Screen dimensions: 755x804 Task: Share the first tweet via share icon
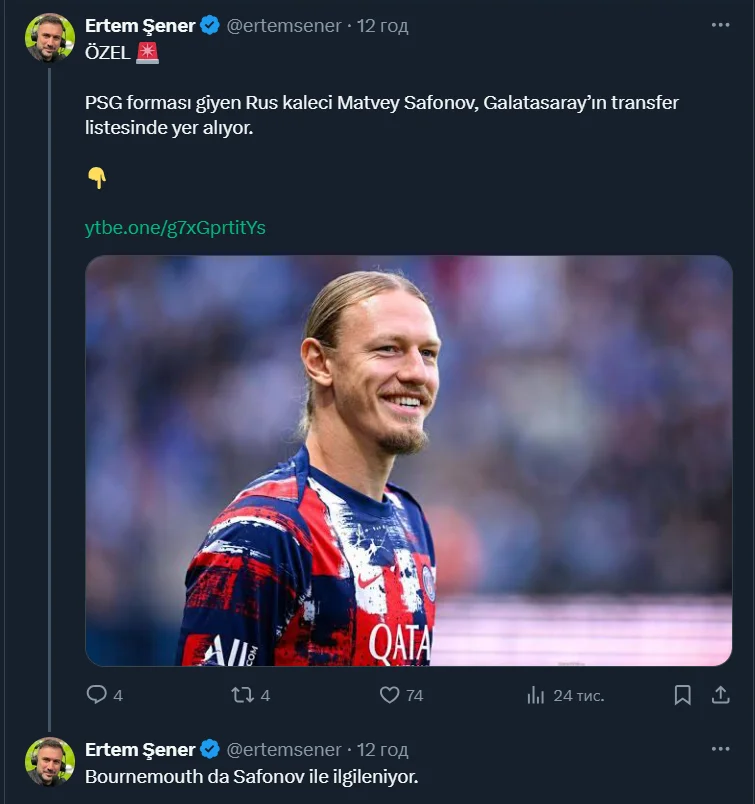[x=720, y=695]
